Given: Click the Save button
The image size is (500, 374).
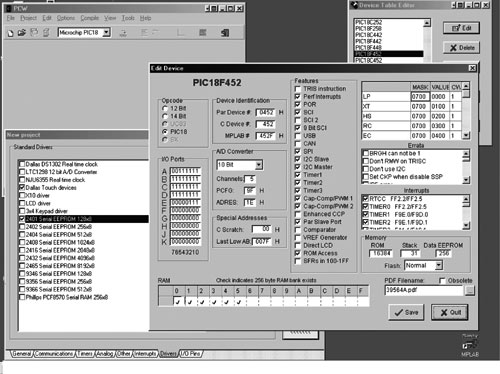Looking at the screenshot, I should 406,312.
